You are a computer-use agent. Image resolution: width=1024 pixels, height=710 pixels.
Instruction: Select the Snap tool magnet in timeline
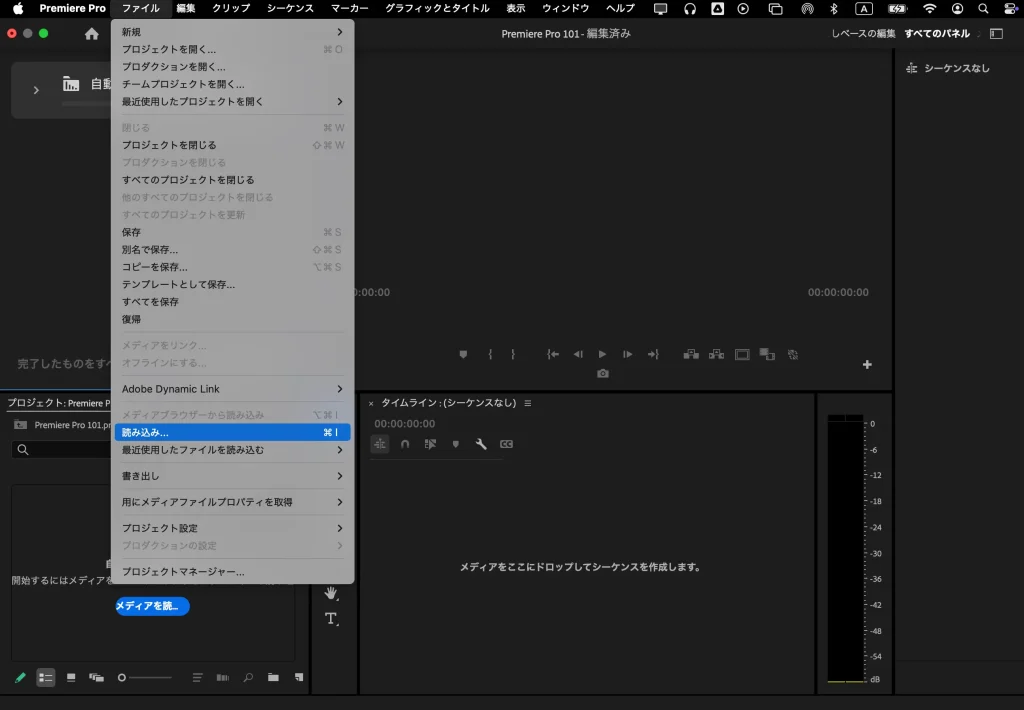pyautogui.click(x=405, y=444)
